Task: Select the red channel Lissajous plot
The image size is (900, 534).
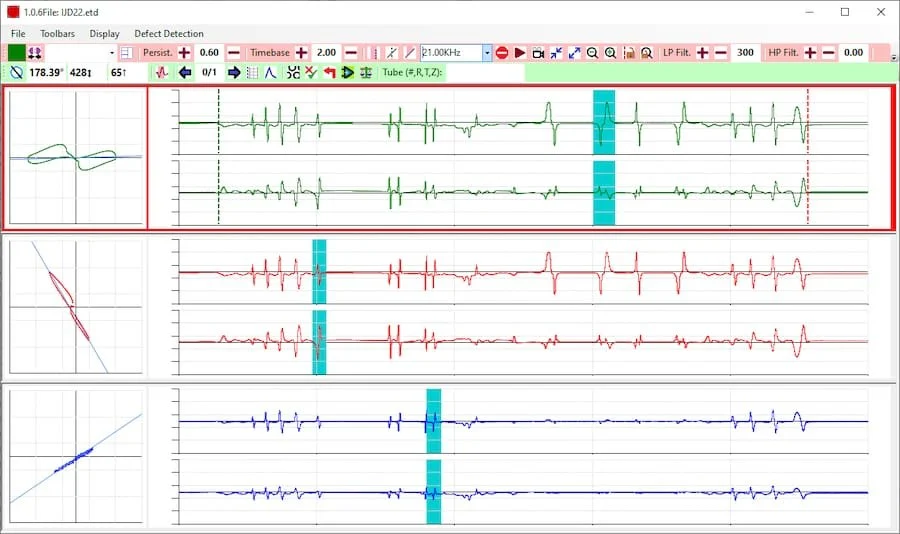Action: pos(76,307)
